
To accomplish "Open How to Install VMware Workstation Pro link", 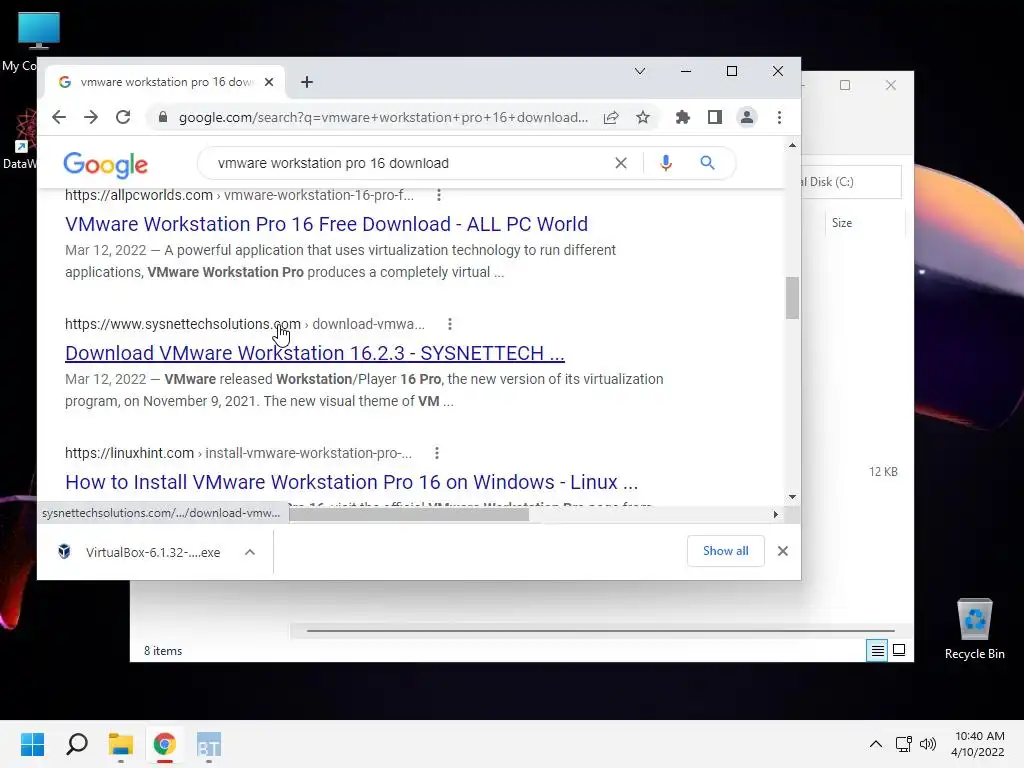I will (351, 482).
